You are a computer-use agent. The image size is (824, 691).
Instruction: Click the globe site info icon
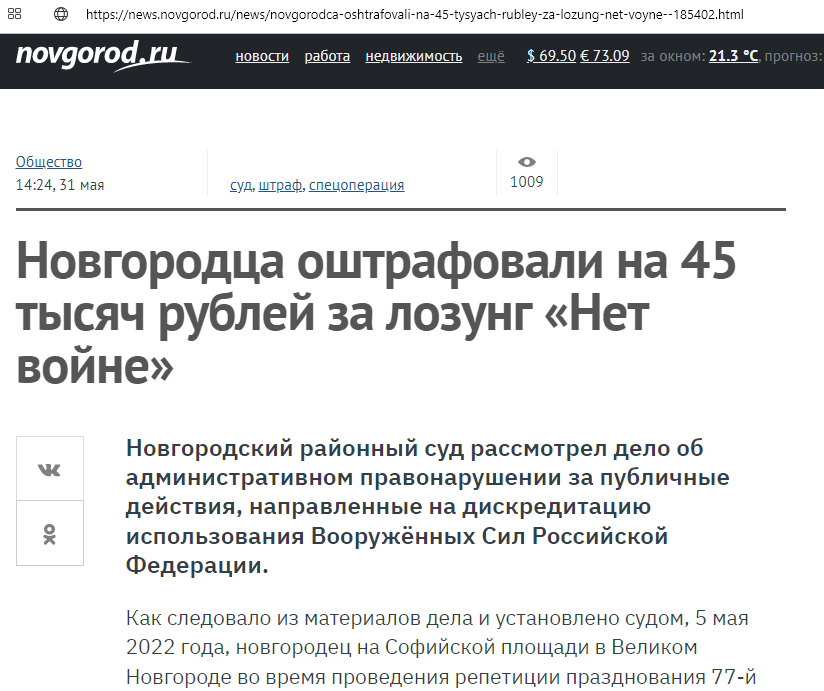(x=61, y=16)
